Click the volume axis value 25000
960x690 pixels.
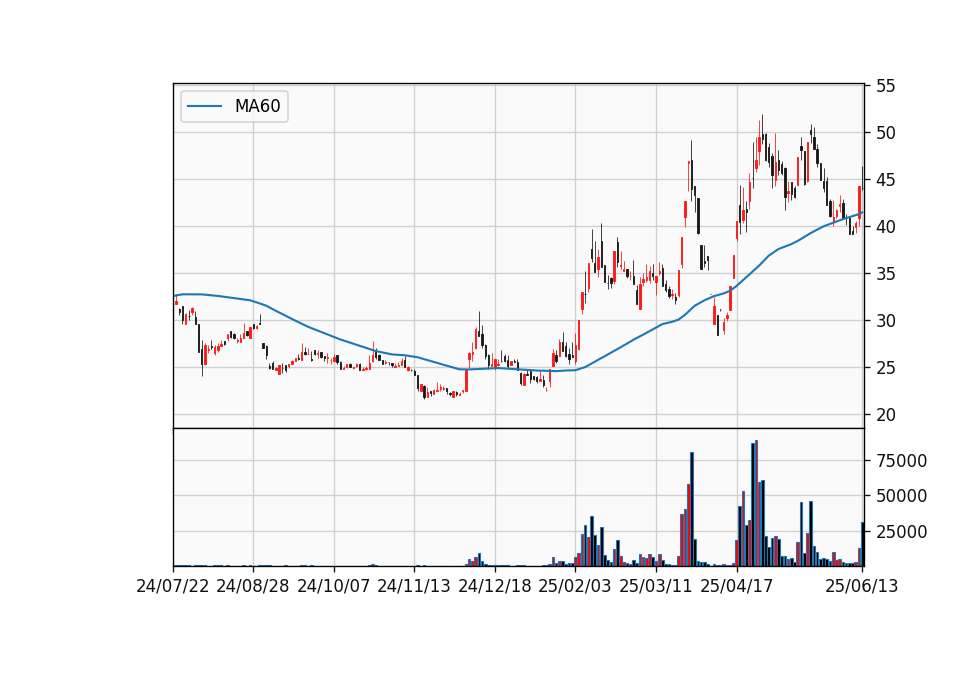coord(901,532)
